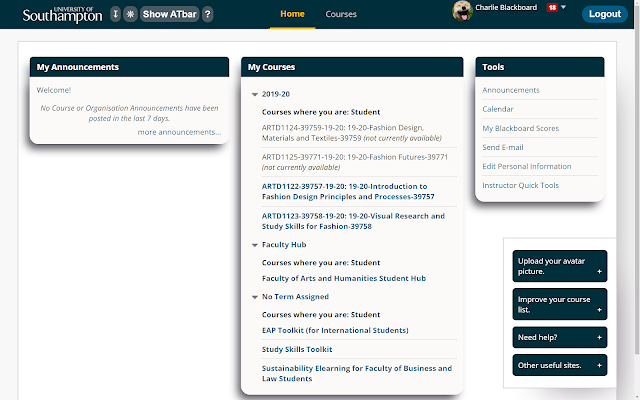Screen dimensions: 640x400
Task: Open Faculty of Arts and Humanities Student Hub
Action: [344, 278]
